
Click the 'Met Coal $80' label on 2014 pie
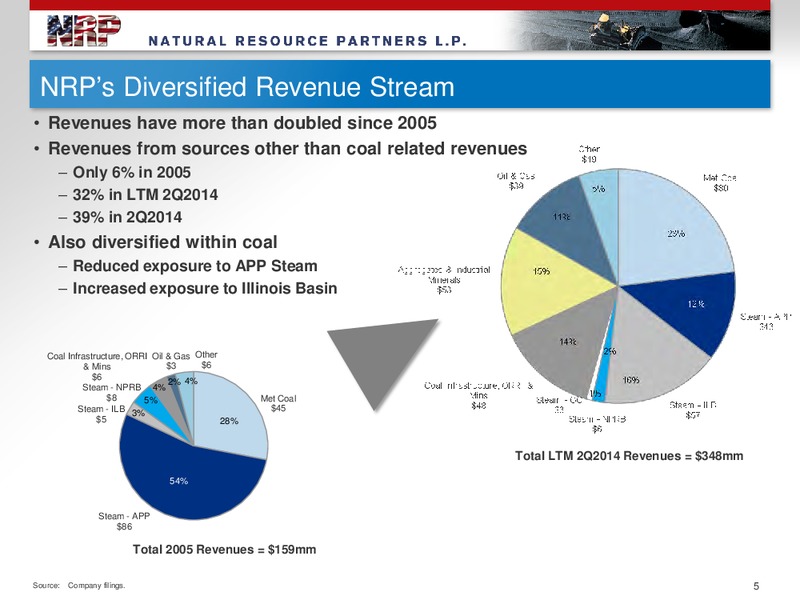click(720, 183)
